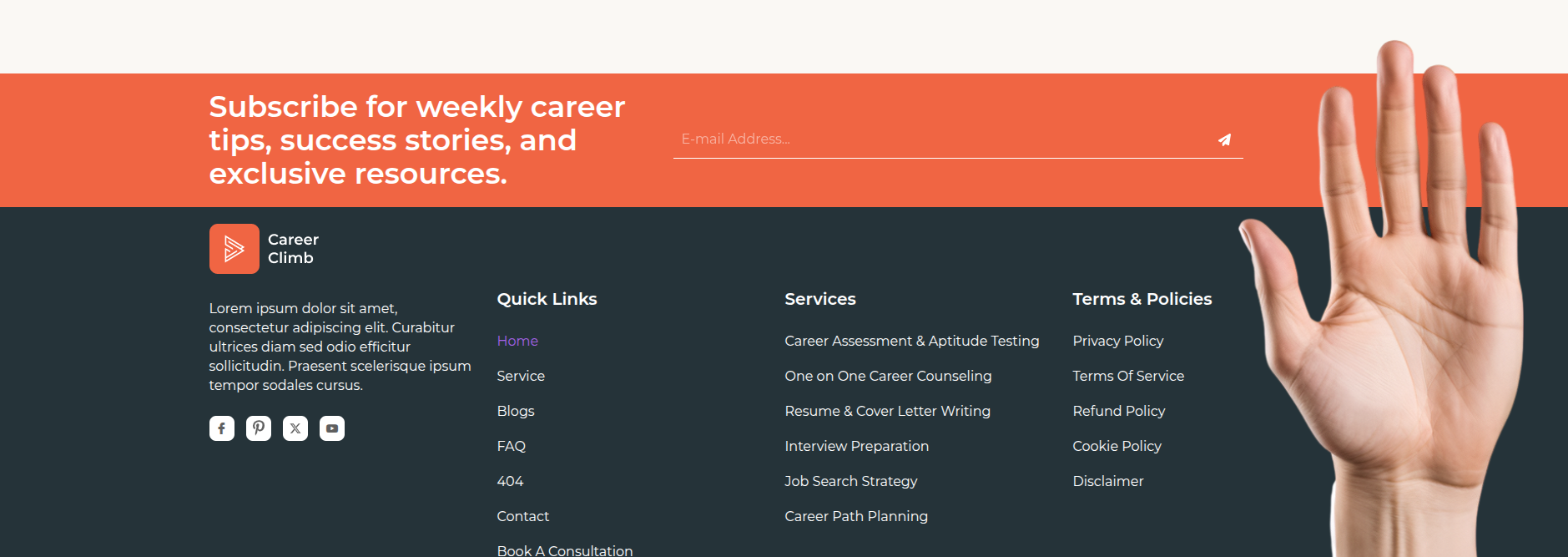
Task: Open the Cookie Policy link
Action: (1117, 446)
